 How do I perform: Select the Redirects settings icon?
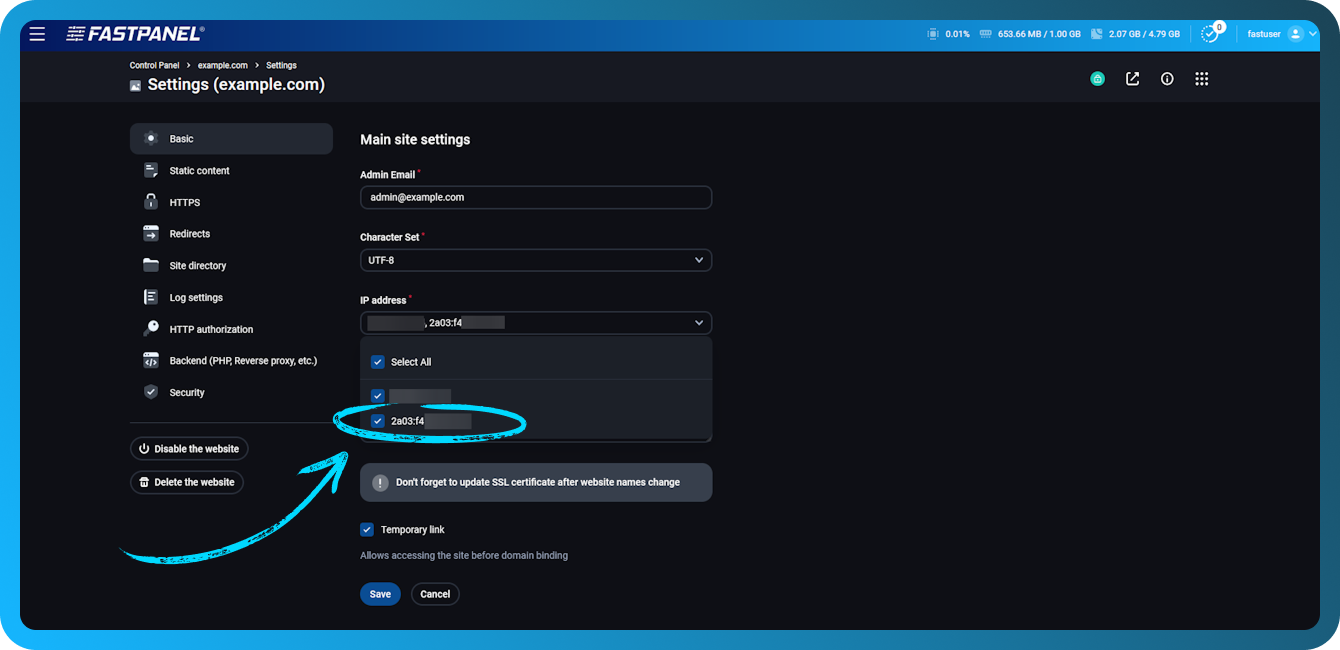tap(151, 233)
